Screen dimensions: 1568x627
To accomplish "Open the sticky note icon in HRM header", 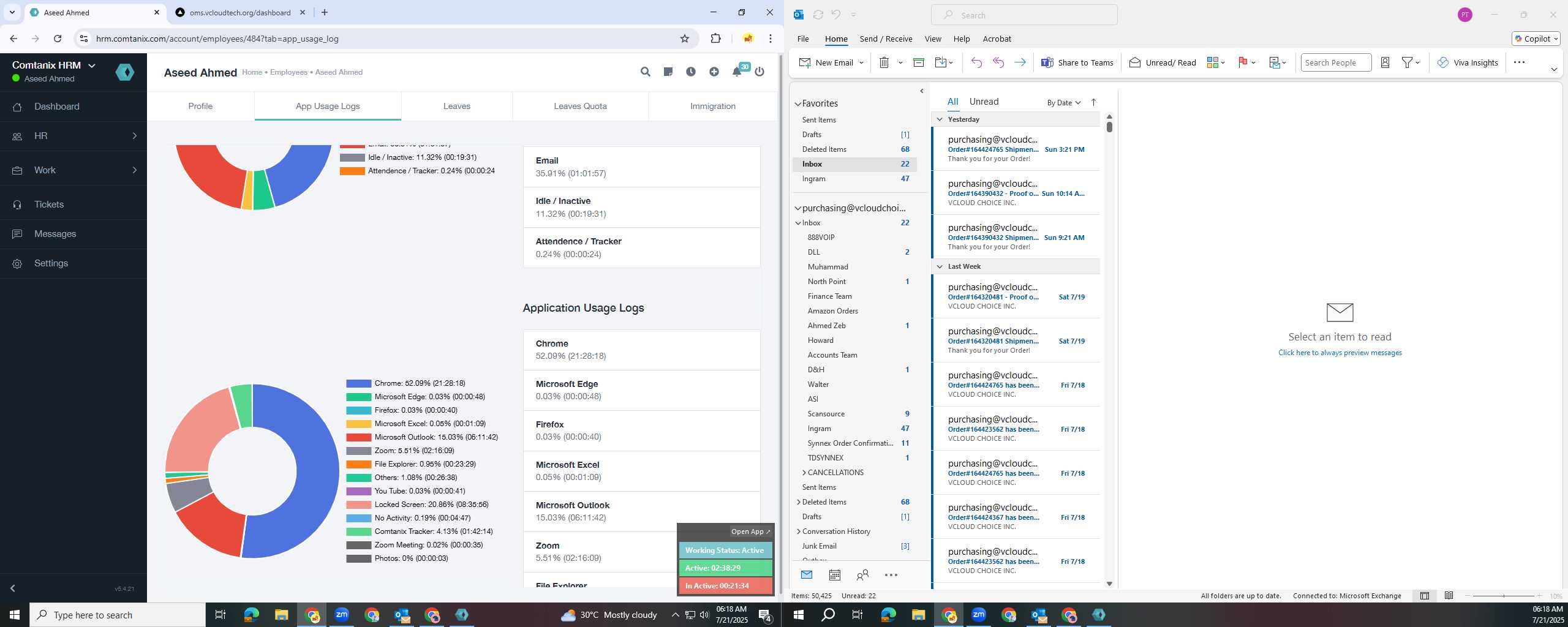I will coord(668,72).
